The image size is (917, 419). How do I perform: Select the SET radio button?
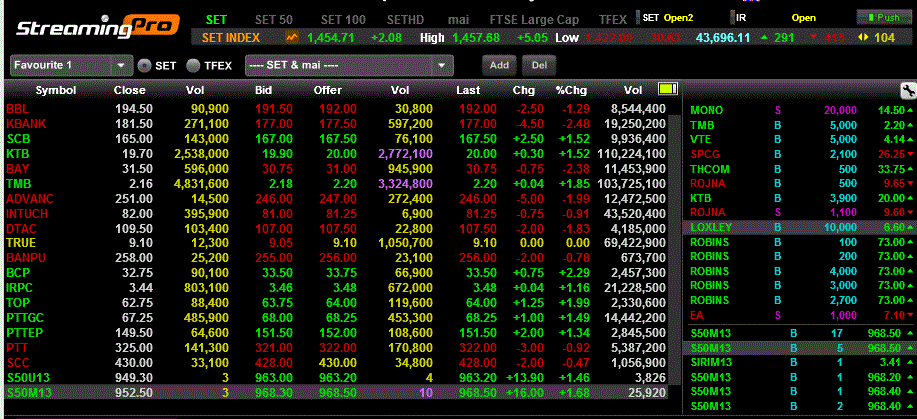[x=144, y=66]
